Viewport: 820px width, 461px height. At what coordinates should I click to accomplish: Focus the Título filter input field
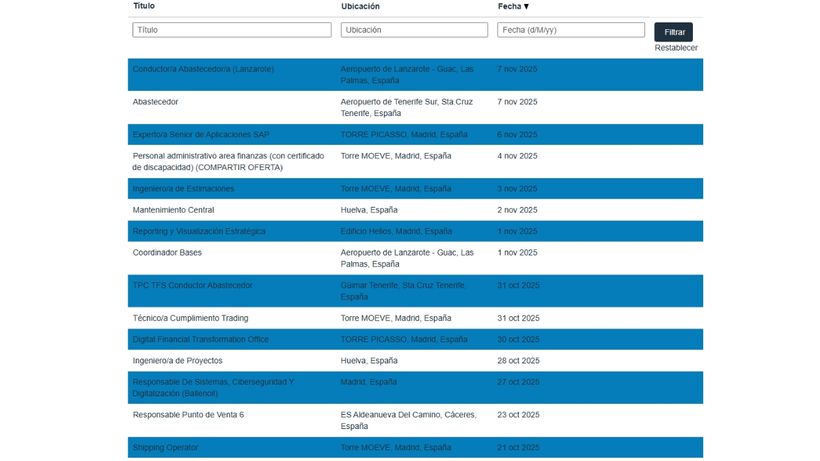(231, 30)
